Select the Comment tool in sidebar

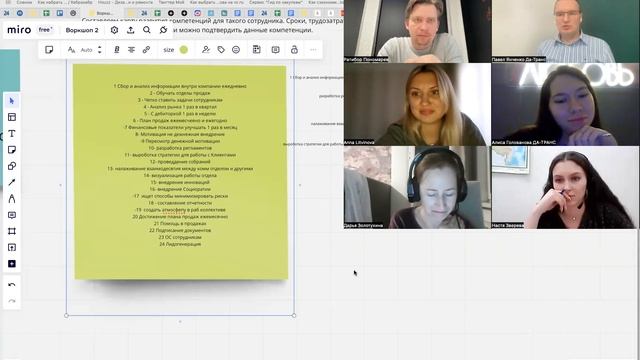coord(11,215)
